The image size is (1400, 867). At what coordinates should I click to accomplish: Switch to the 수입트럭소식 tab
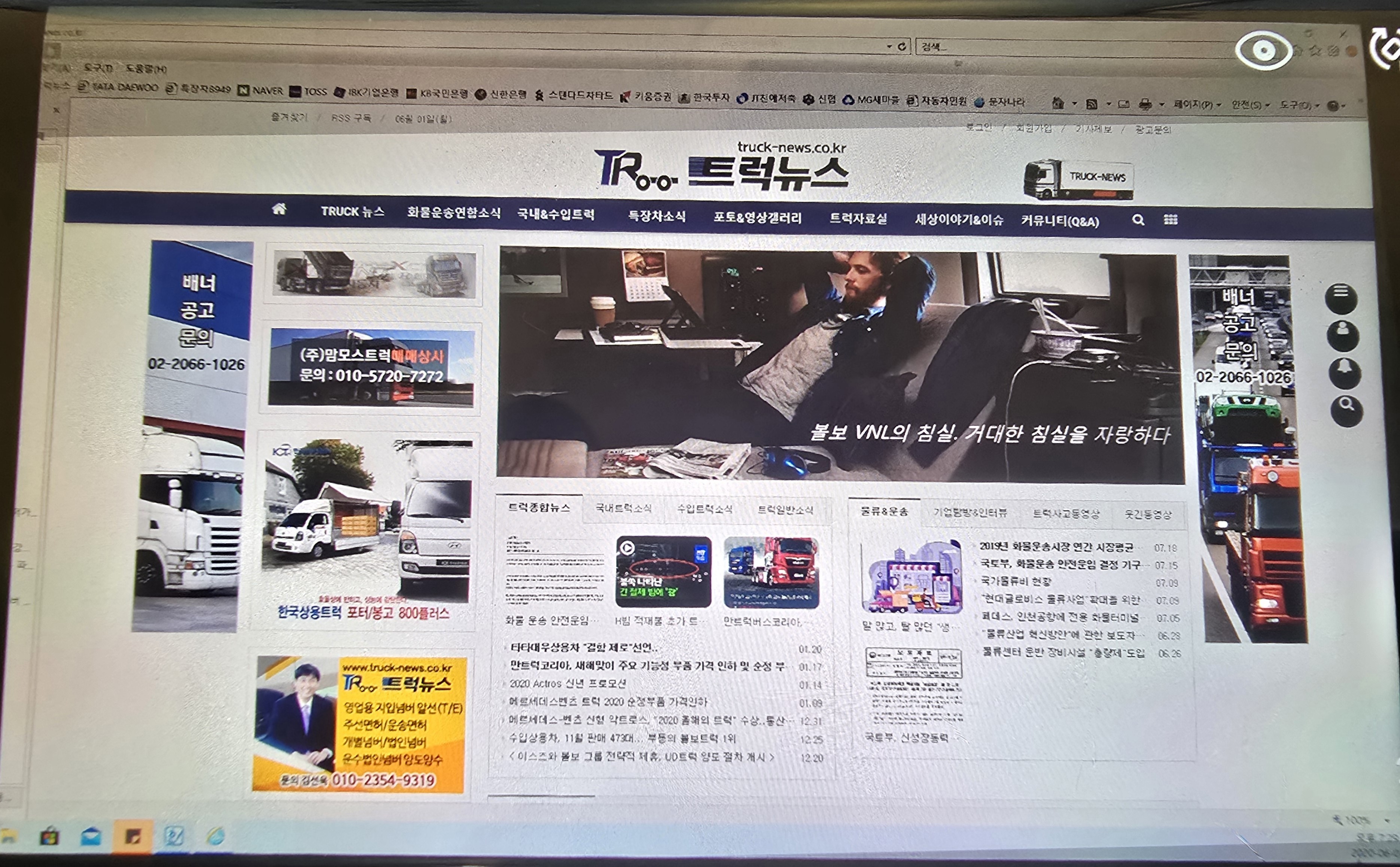pyautogui.click(x=704, y=509)
